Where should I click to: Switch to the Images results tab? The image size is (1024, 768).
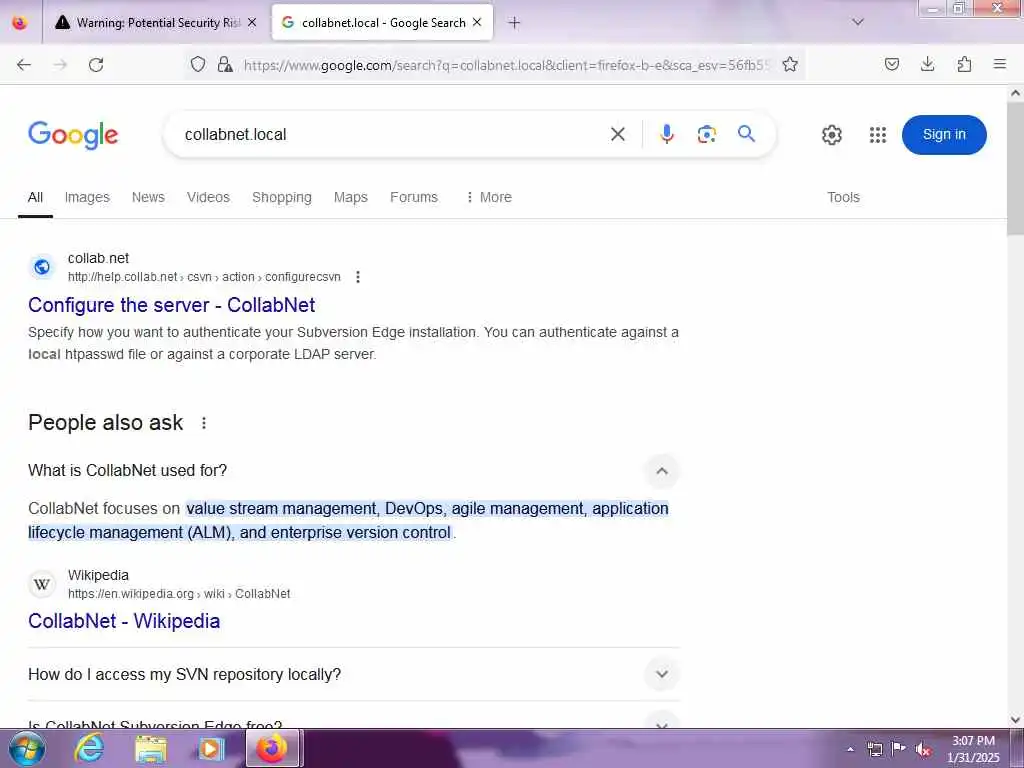pyautogui.click(x=87, y=197)
